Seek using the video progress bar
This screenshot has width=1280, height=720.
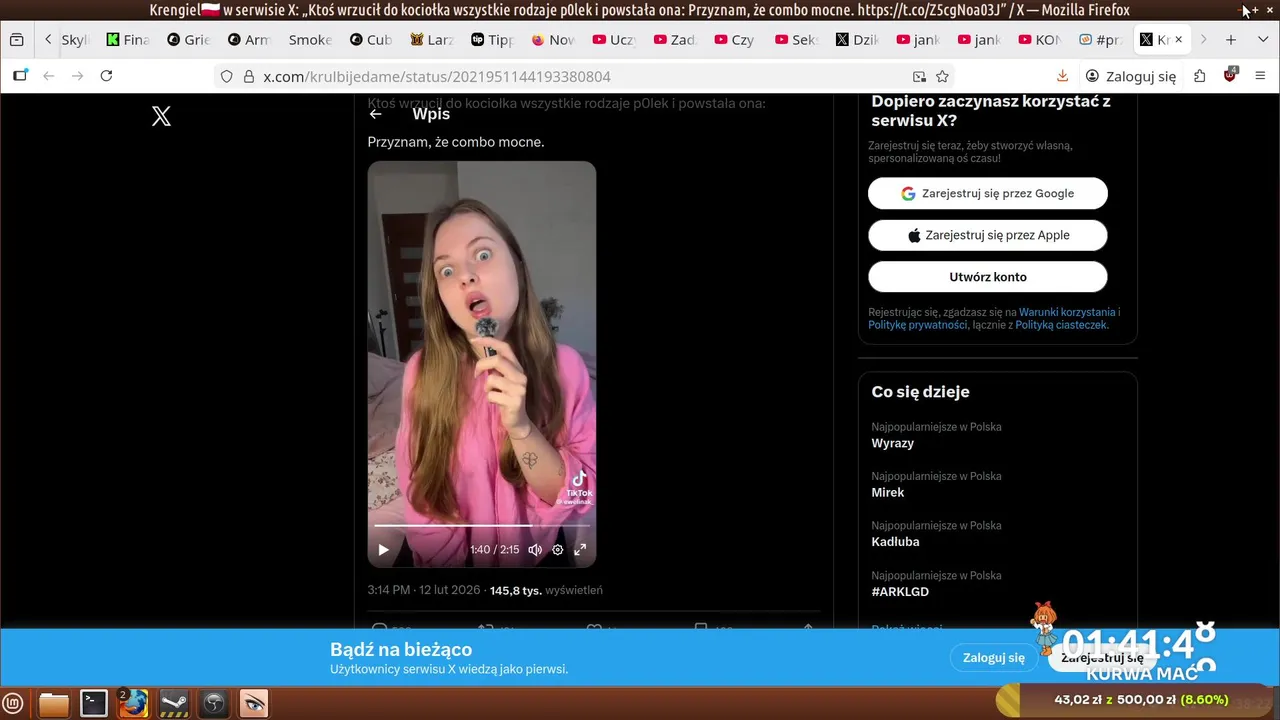(x=482, y=525)
